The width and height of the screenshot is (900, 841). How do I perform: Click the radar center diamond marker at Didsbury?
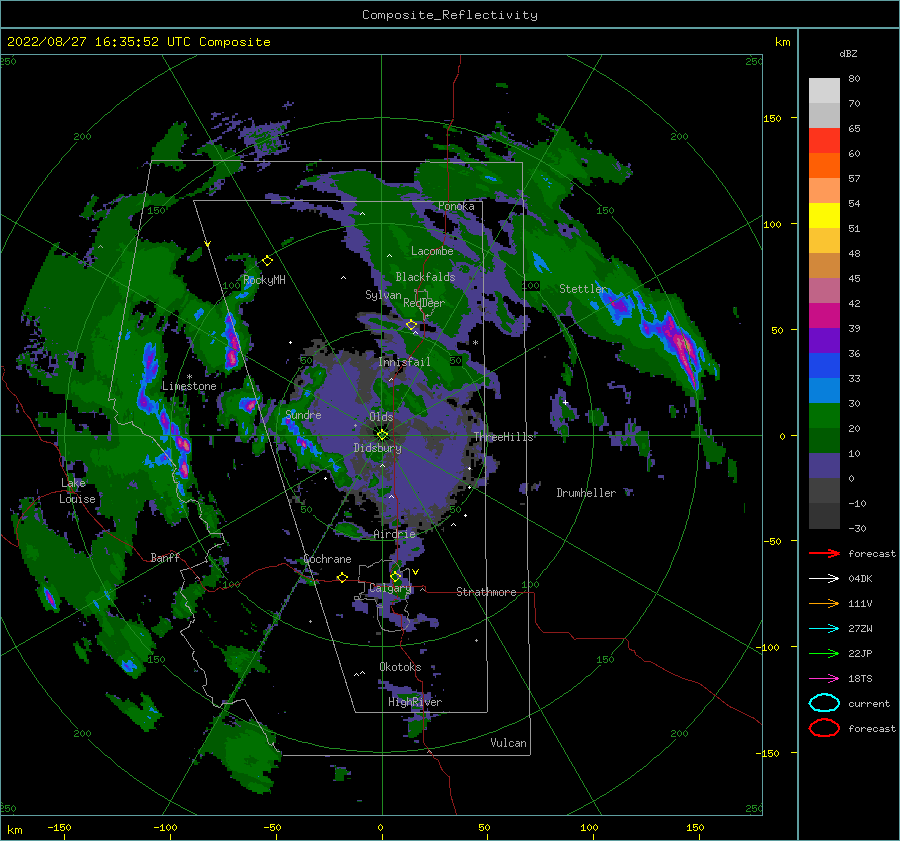(x=382, y=435)
